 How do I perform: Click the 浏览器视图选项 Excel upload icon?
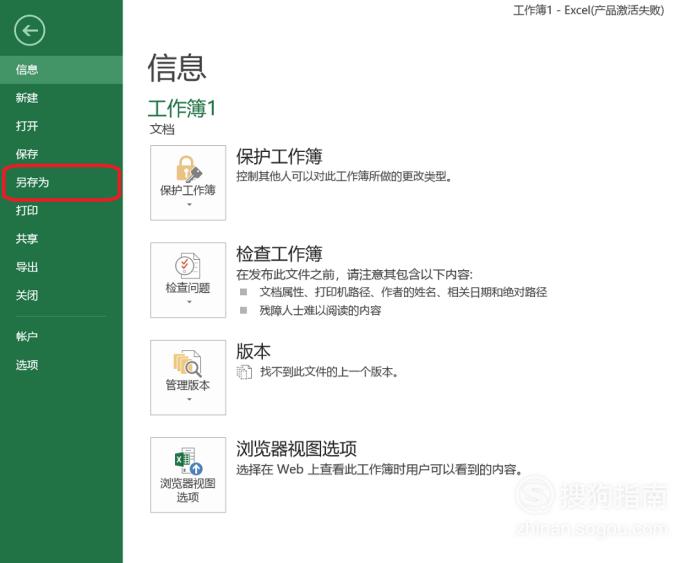188,461
